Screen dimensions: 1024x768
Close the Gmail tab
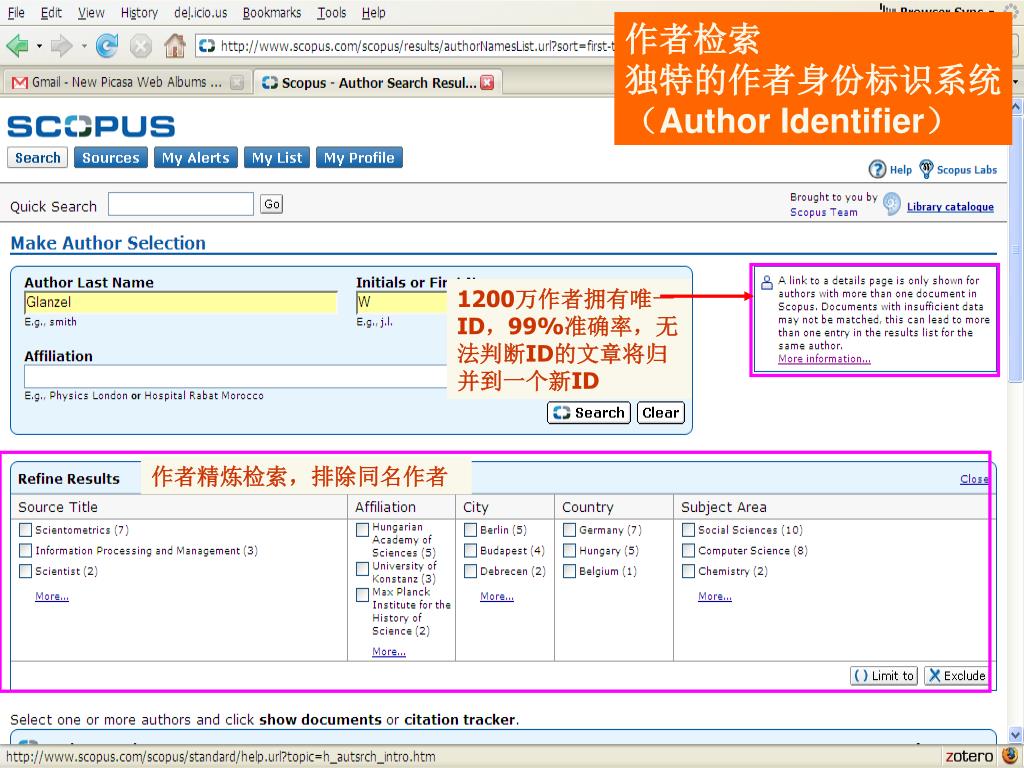237,82
